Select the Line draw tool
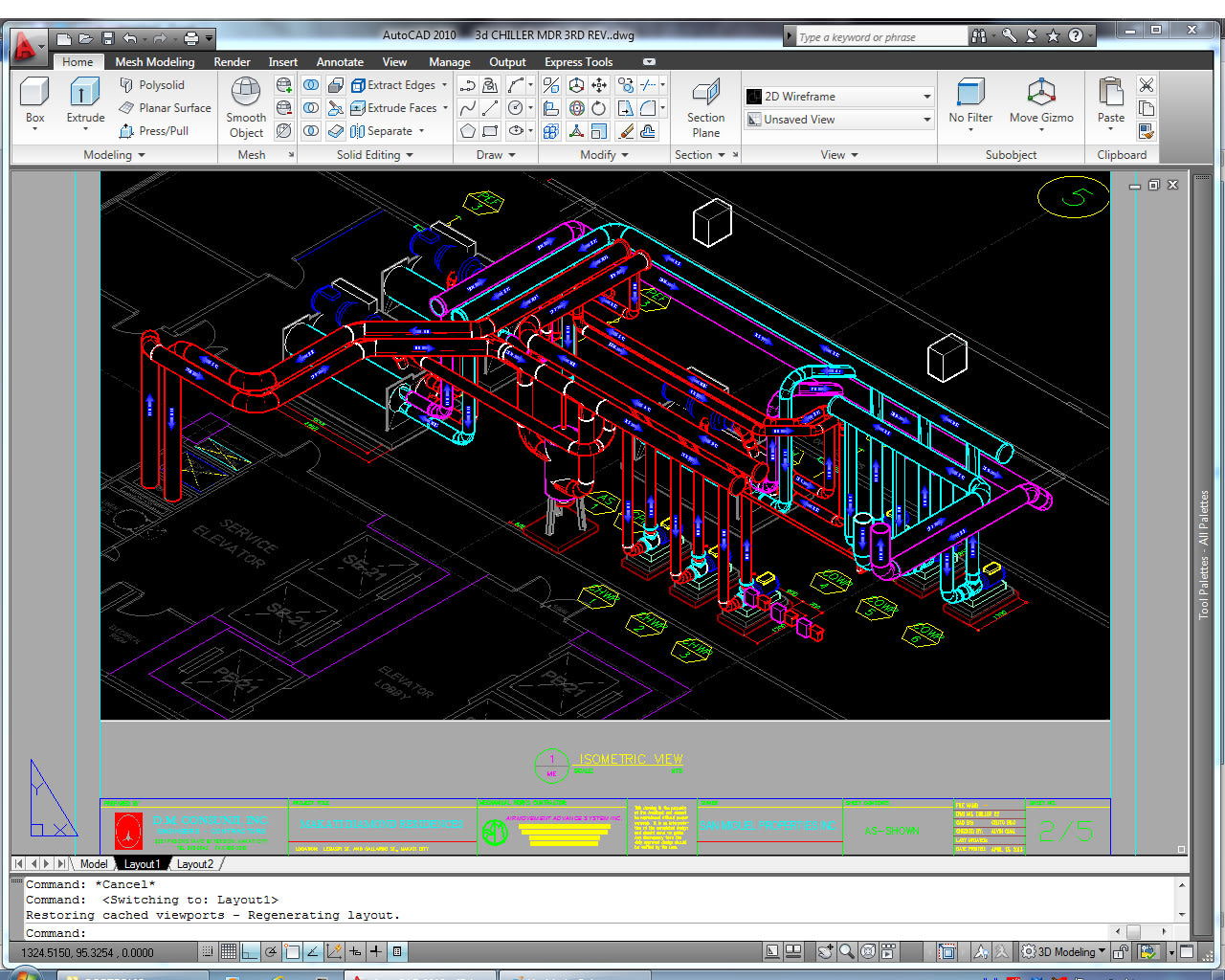 click(x=491, y=108)
